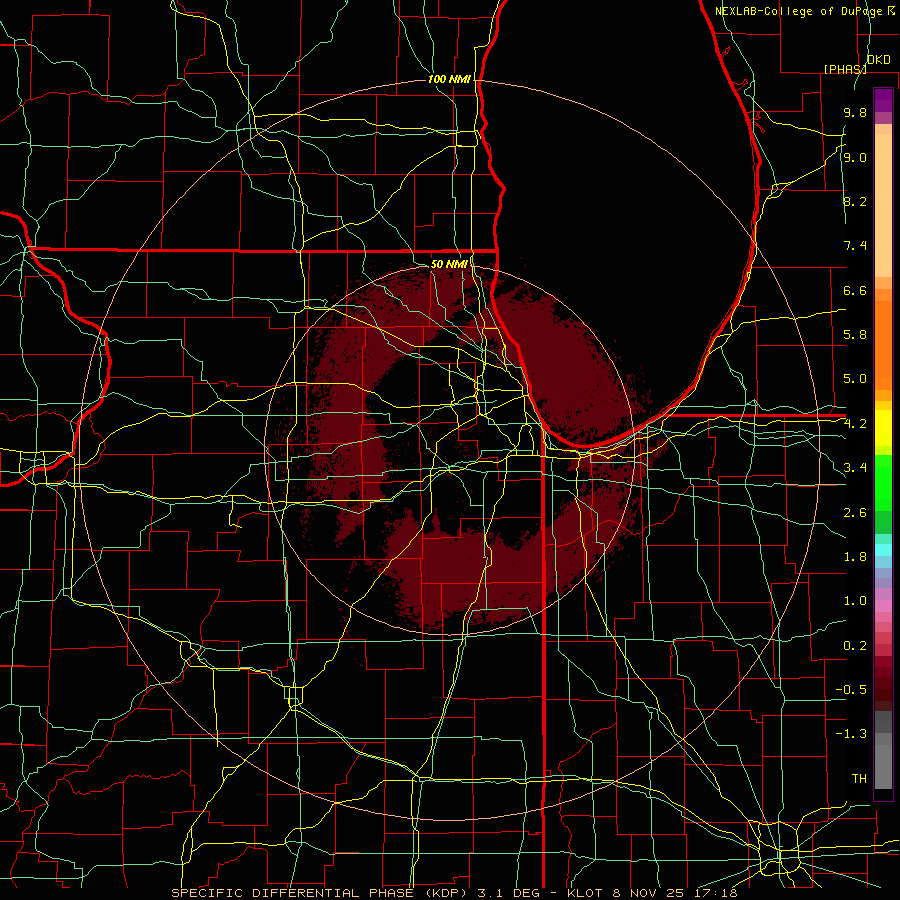Select the 1.8 value on the scale
The image size is (900, 900).
click(x=855, y=557)
